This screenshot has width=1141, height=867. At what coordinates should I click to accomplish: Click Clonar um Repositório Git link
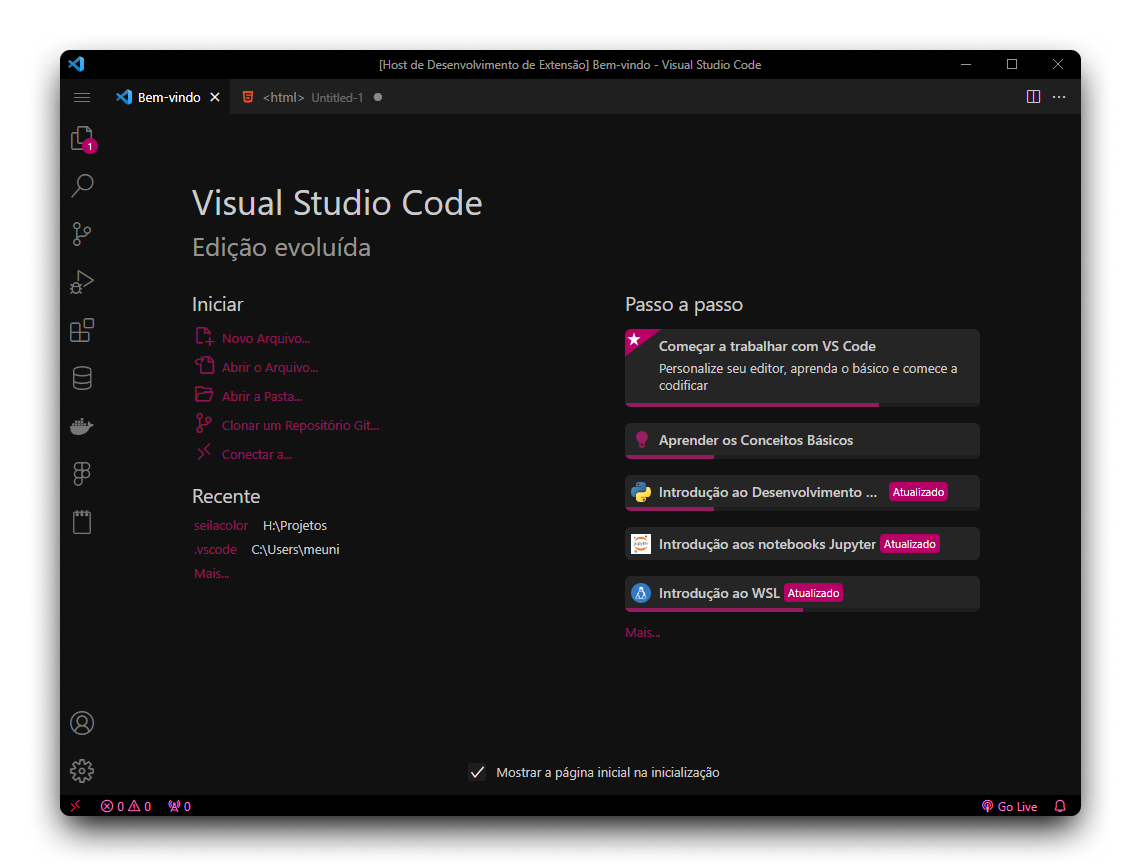point(300,426)
